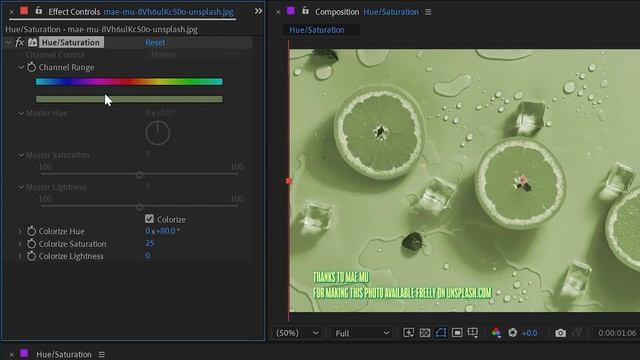Click the Master Hue angle dial
Viewport: 640px width, 360px height.
tap(158, 133)
